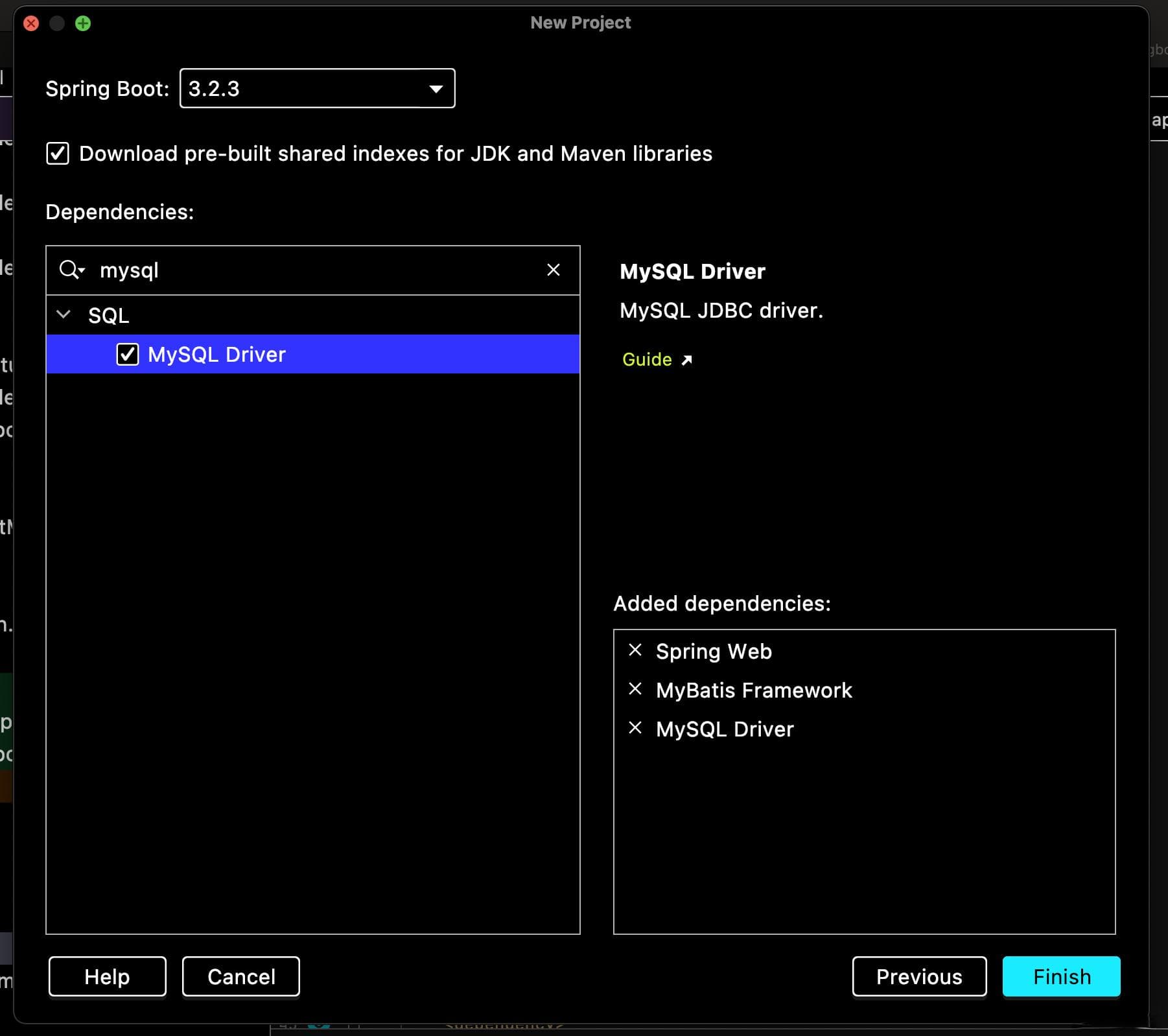Click Finish to create the project
The image size is (1168, 1036).
(x=1062, y=976)
